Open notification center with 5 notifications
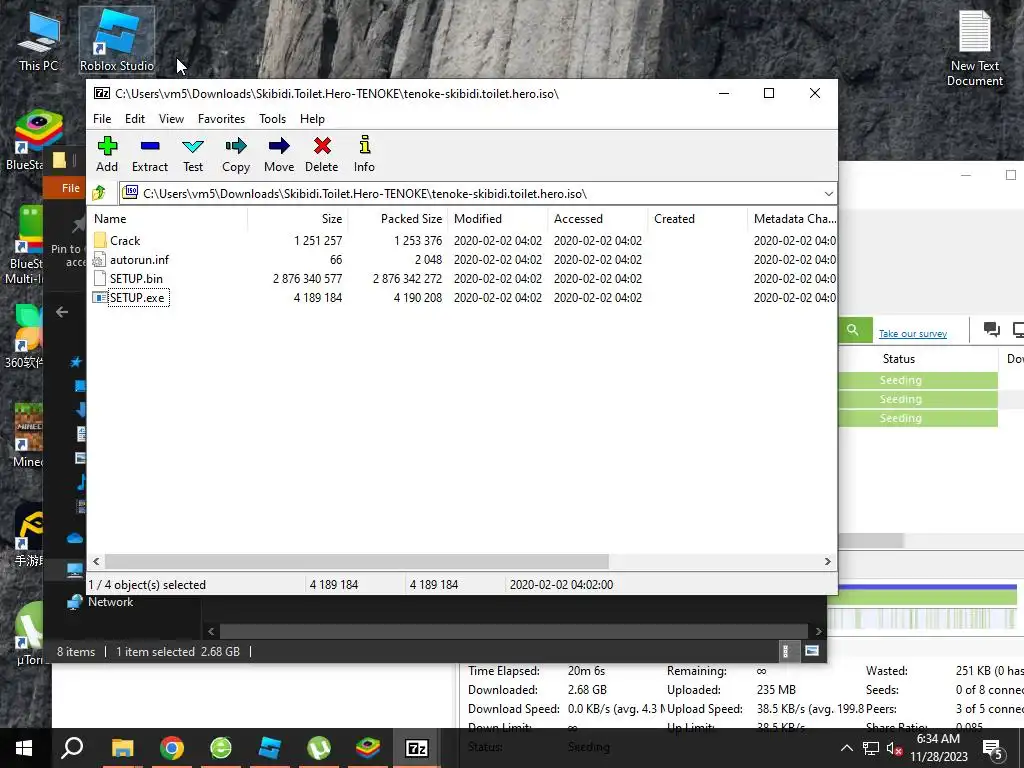 (x=992, y=748)
